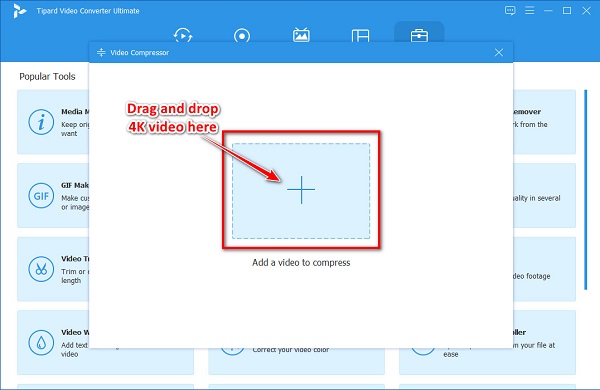Open the Video Watermark droplet icon
The image size is (600, 390).
pyautogui.click(x=41, y=343)
